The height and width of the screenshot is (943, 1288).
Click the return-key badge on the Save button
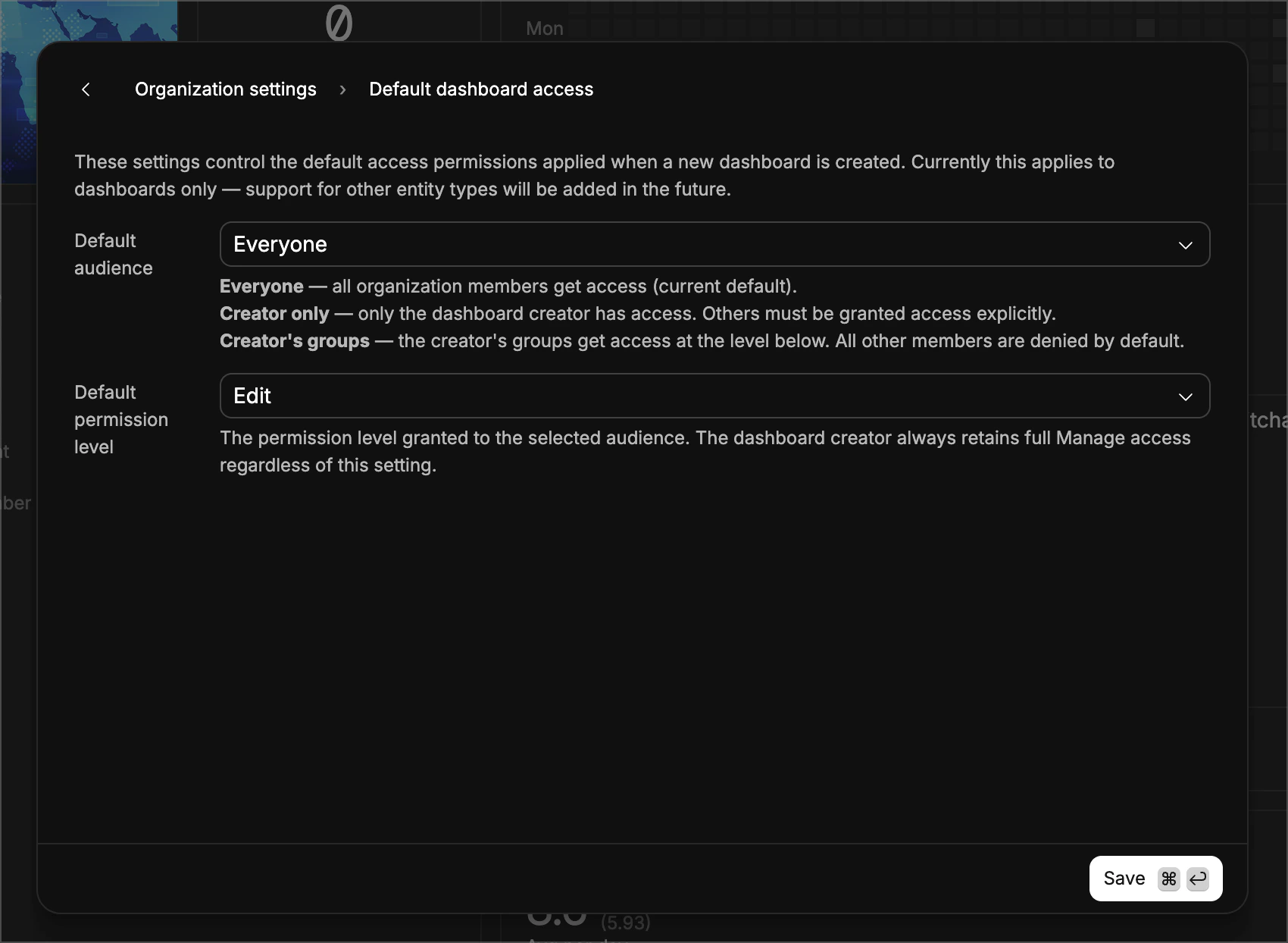click(1198, 879)
